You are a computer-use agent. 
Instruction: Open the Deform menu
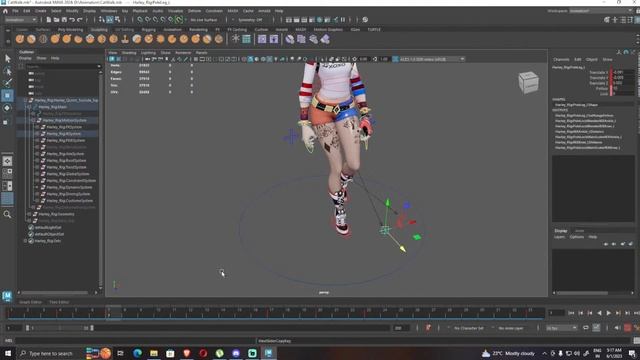coord(194,11)
